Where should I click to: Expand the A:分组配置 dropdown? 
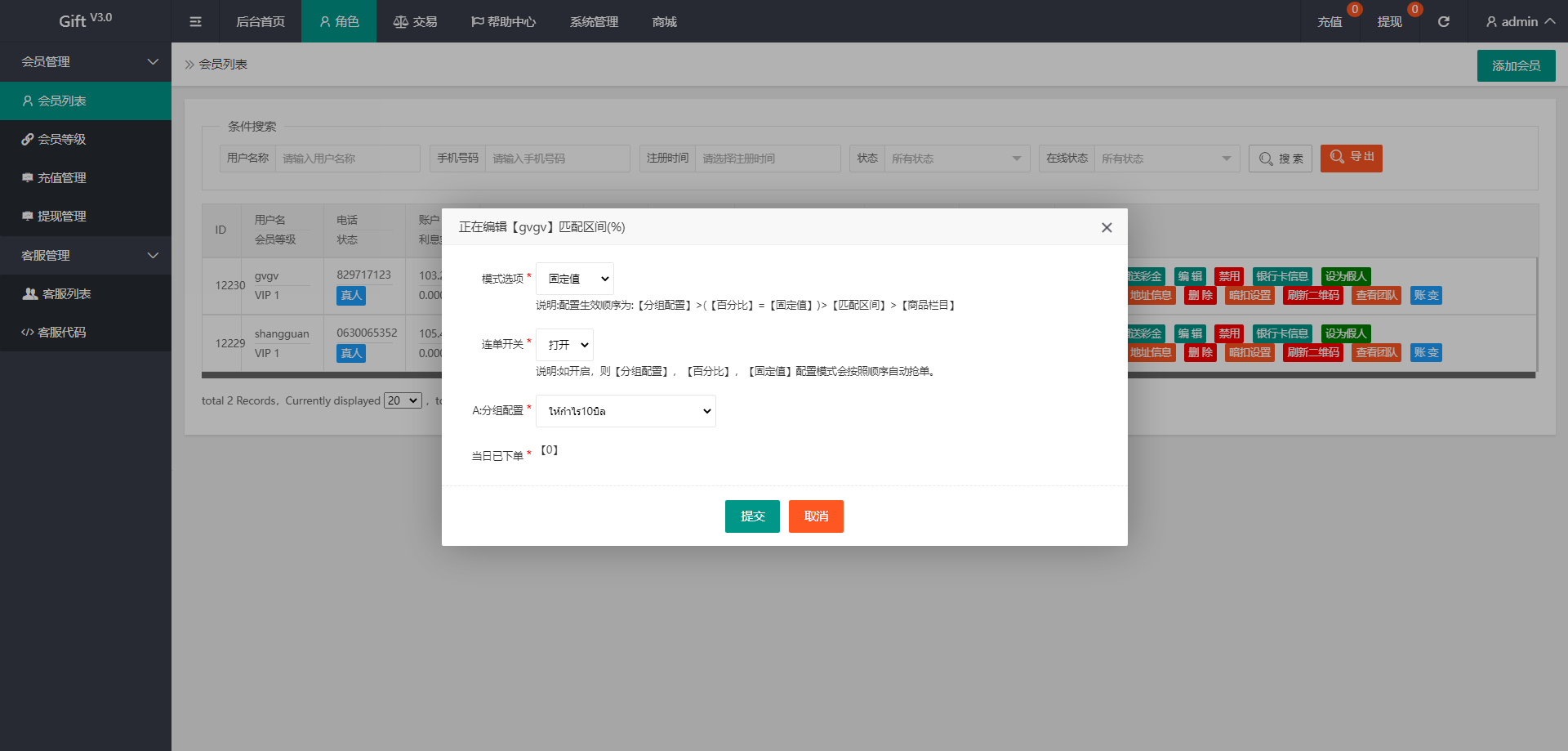click(626, 411)
